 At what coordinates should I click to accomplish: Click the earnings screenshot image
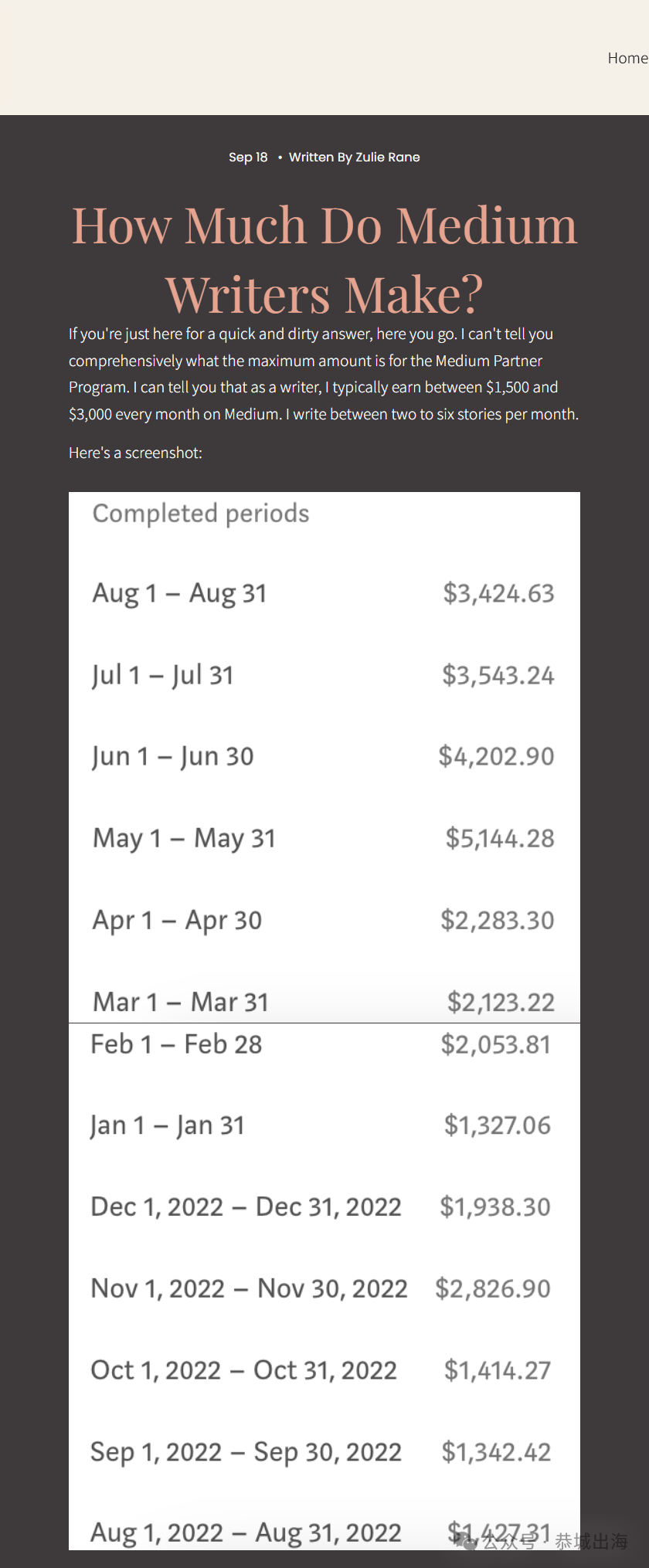click(x=324, y=1021)
